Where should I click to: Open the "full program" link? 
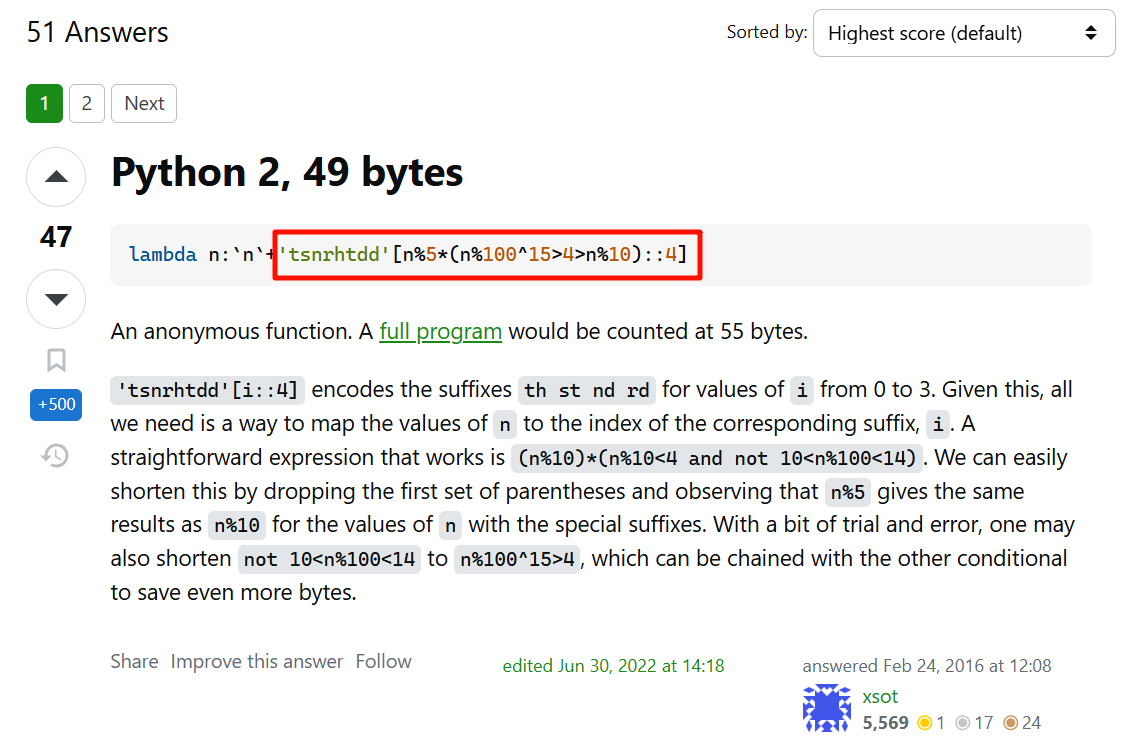tap(440, 331)
